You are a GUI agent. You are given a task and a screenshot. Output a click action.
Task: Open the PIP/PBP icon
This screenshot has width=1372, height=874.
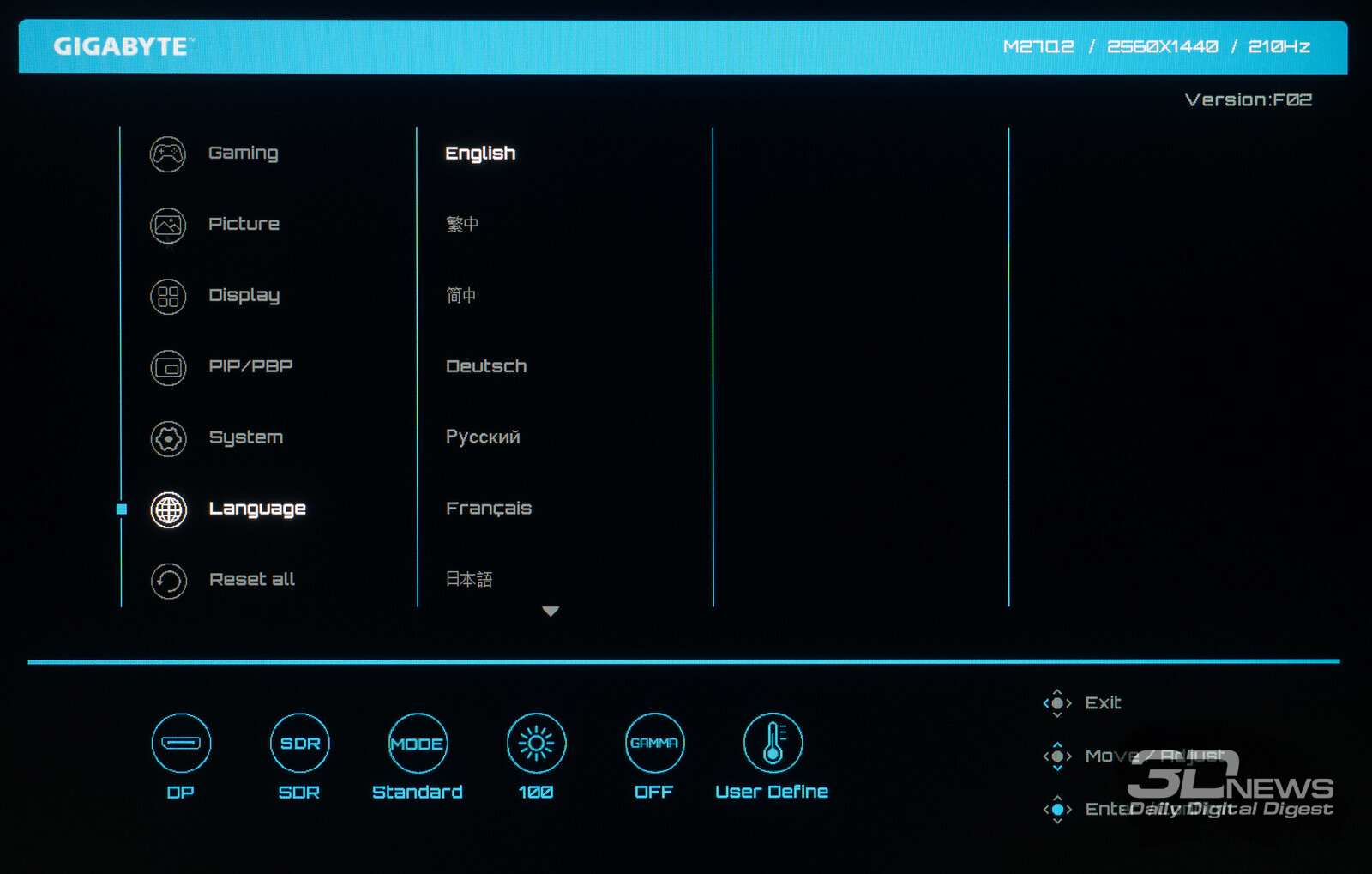click(168, 368)
